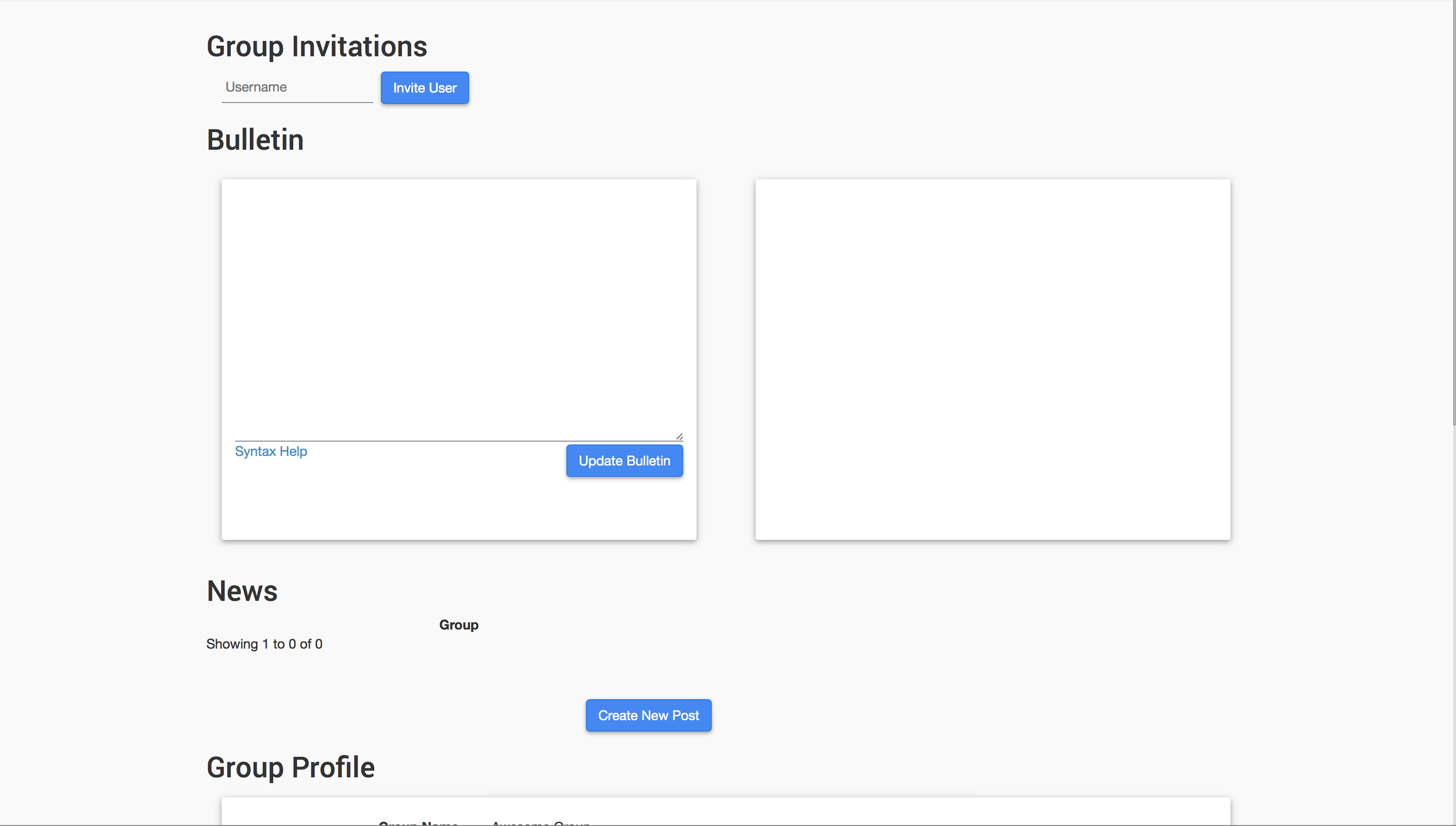Image resolution: width=1456 pixels, height=826 pixels.
Task: Focus the Username input field
Action: pyautogui.click(x=297, y=87)
